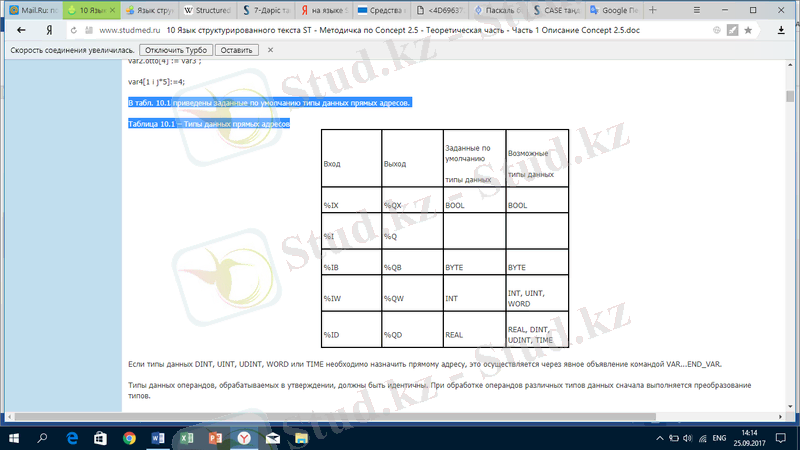Screen dimensions: 800x450
Task: Click the highlighted 'Таблица 10.1' caption
Action: [x=209, y=124]
